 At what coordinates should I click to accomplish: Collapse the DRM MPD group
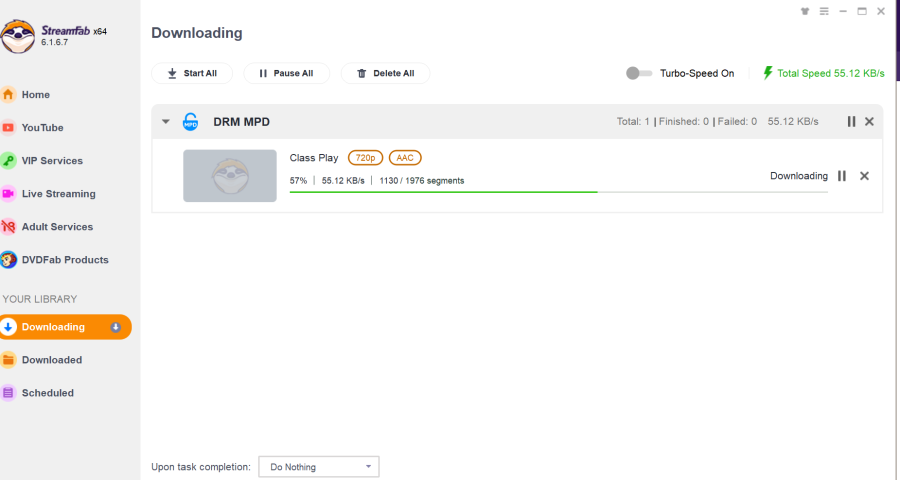(x=165, y=122)
